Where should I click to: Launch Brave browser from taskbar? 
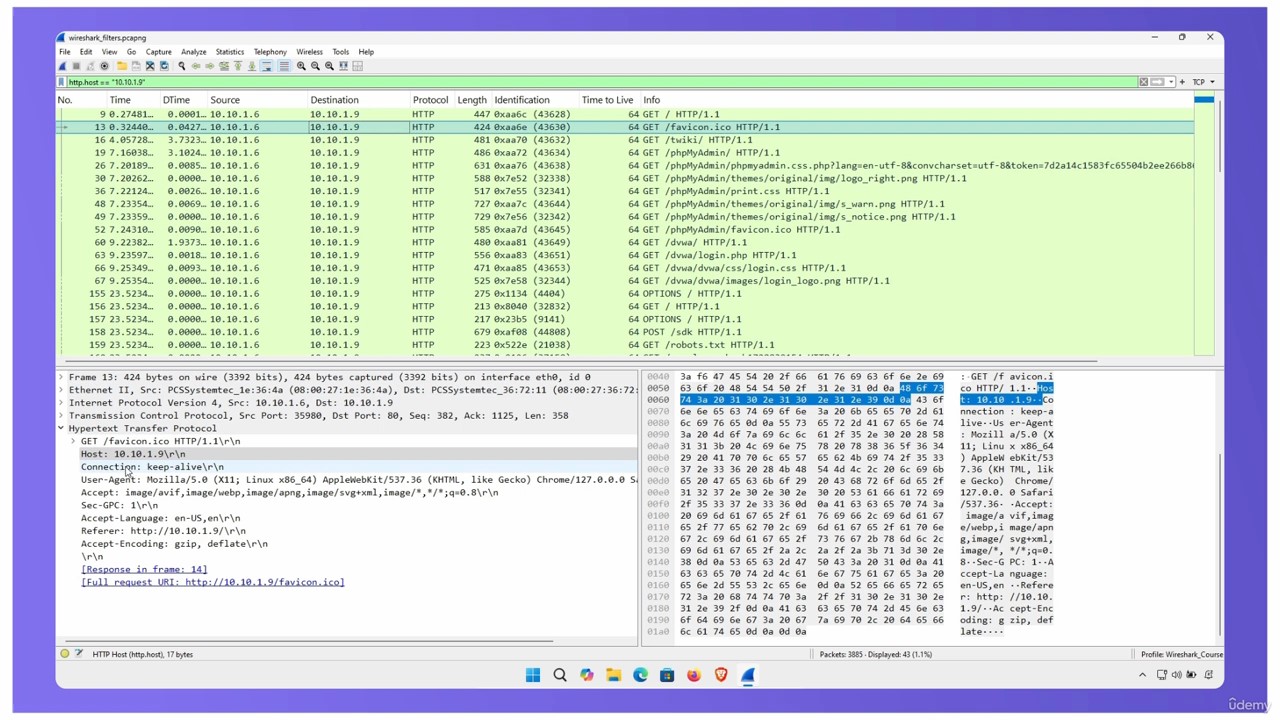721,676
